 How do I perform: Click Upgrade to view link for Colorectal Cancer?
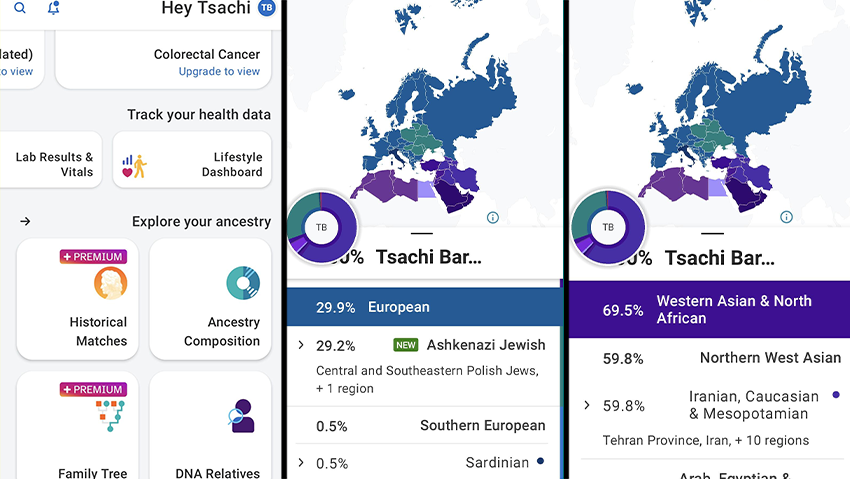(219, 72)
